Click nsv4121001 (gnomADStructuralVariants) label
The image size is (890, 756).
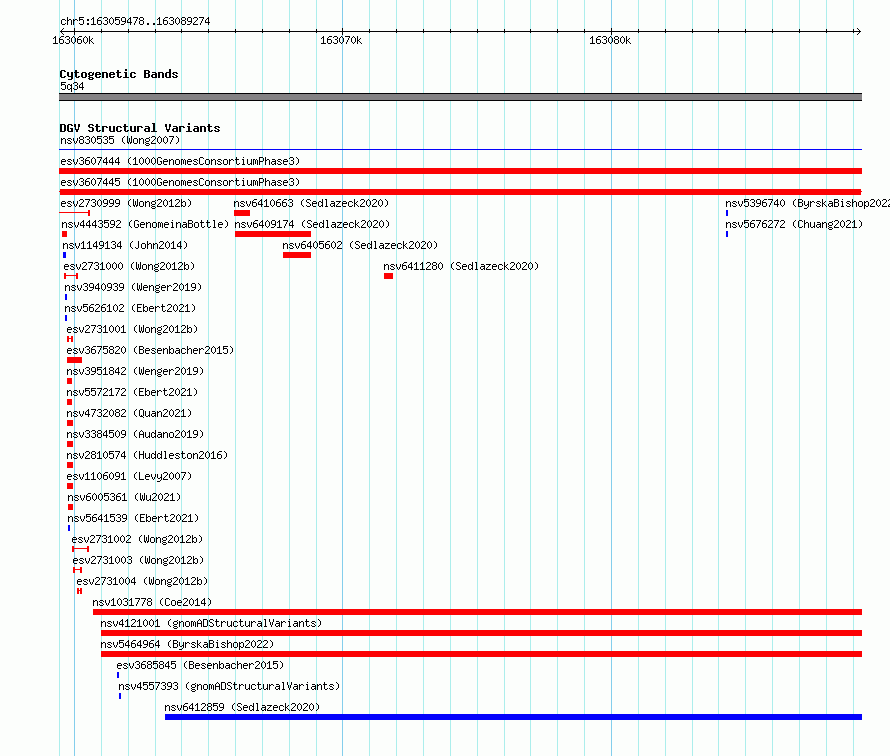[x=211, y=623]
